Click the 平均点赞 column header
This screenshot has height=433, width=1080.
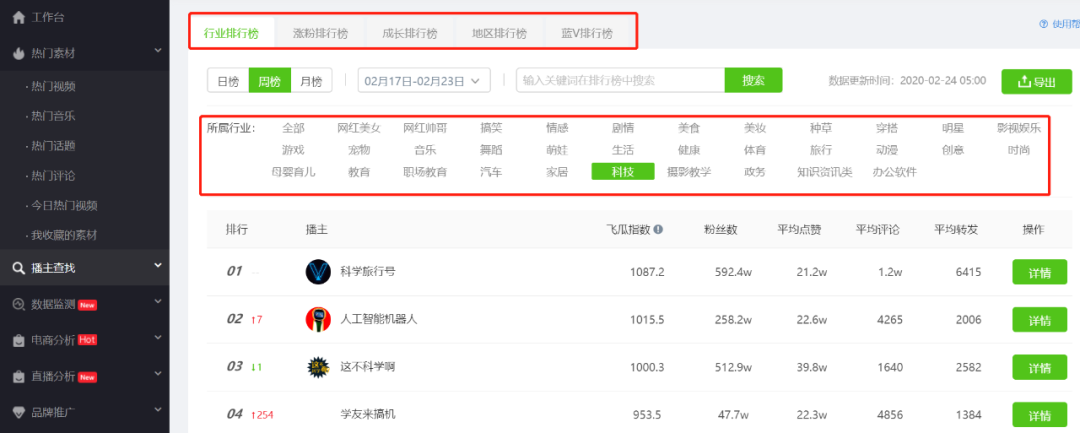tap(799, 230)
